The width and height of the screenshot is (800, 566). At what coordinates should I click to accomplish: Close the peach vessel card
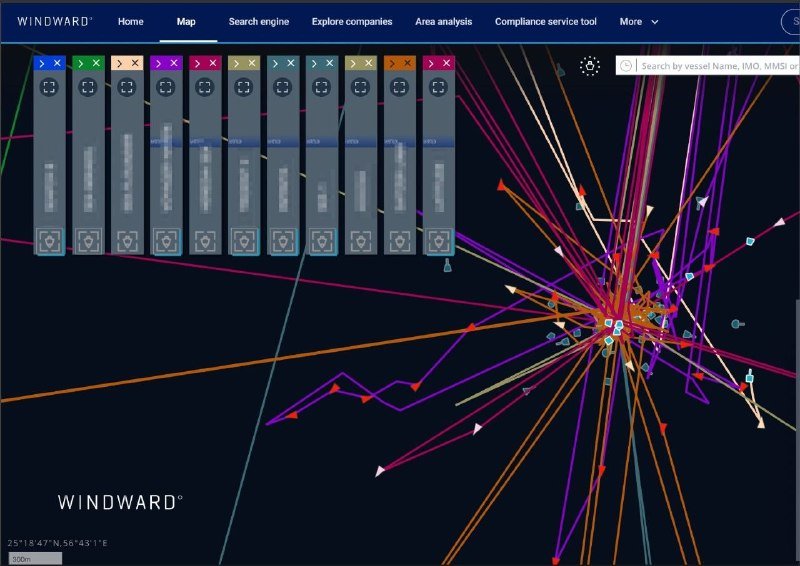135,63
